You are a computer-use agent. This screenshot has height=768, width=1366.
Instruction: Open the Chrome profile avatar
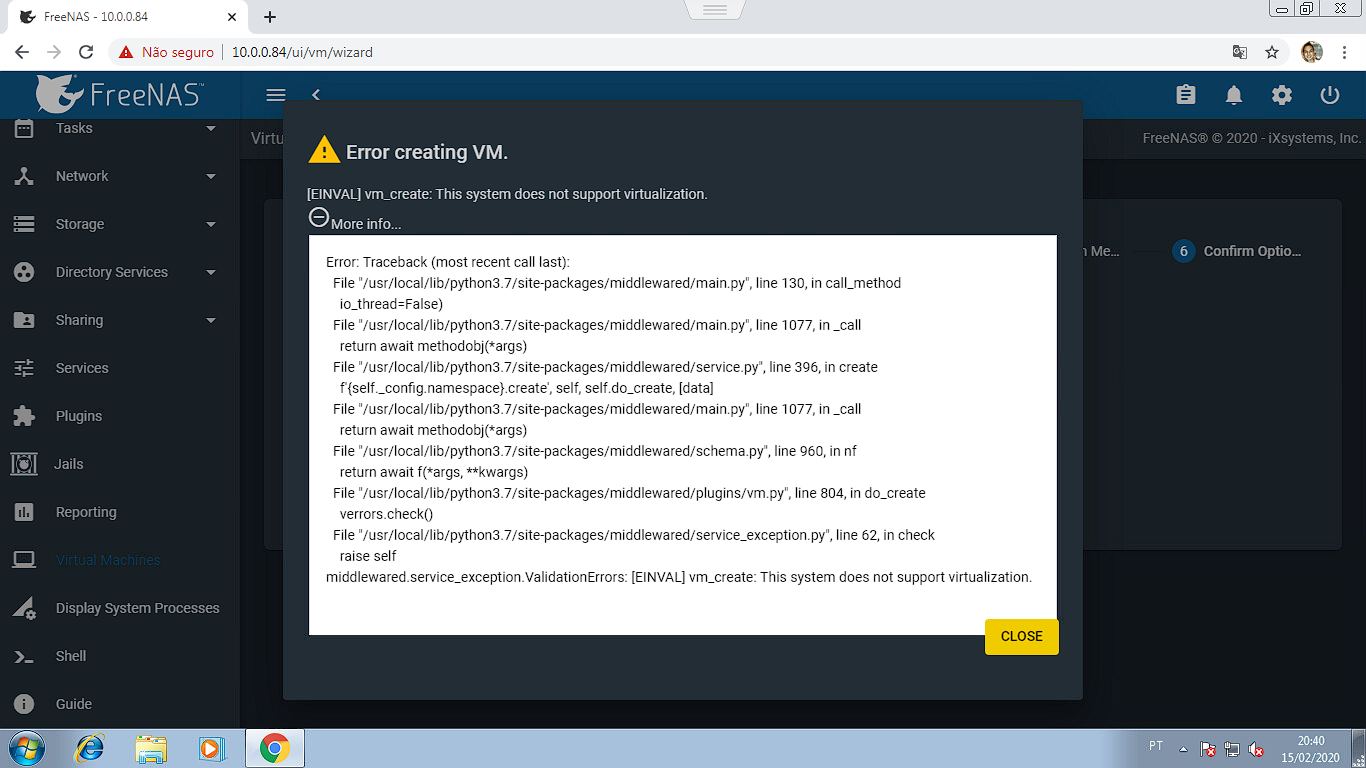click(1312, 52)
